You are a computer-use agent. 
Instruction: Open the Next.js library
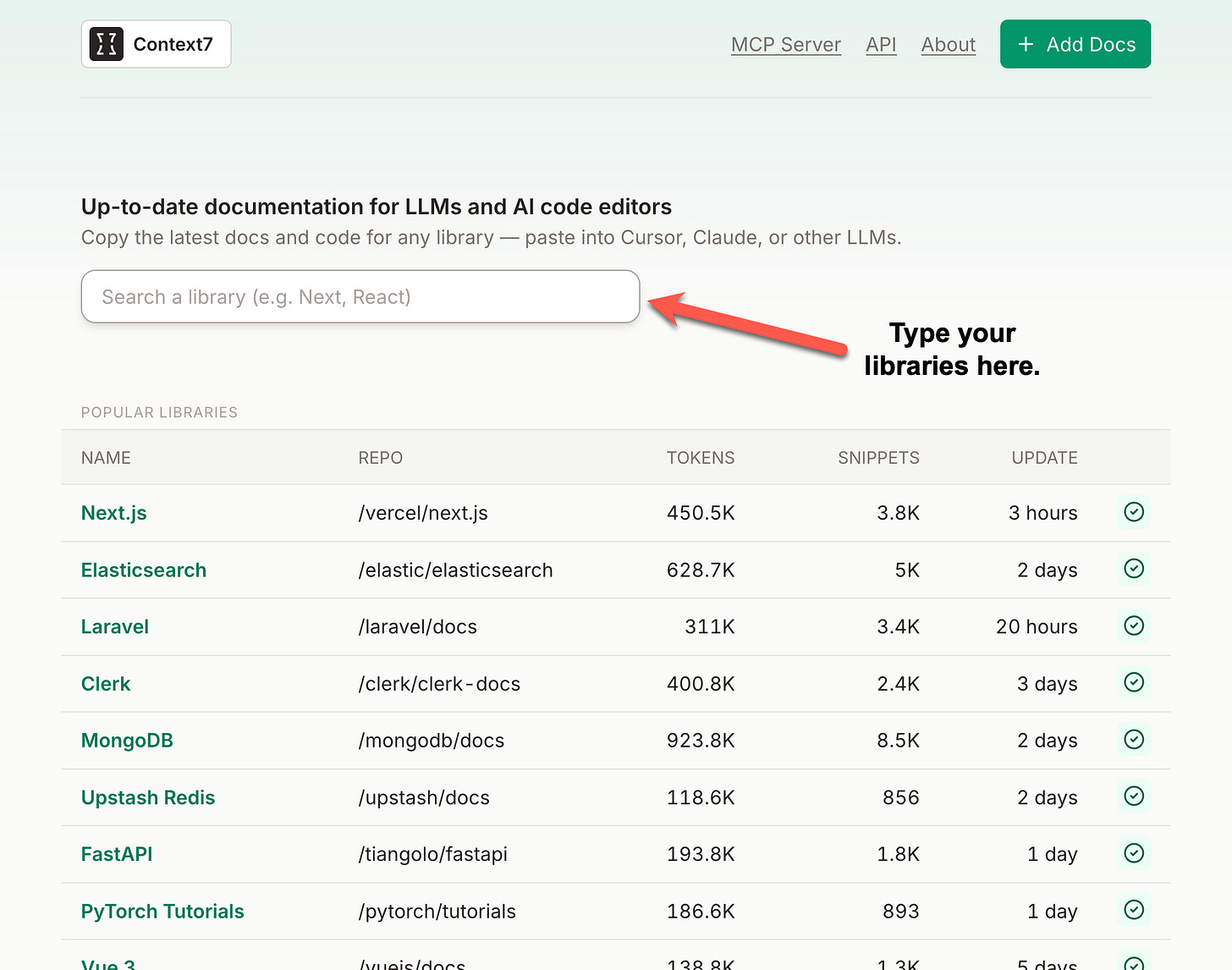click(x=114, y=513)
